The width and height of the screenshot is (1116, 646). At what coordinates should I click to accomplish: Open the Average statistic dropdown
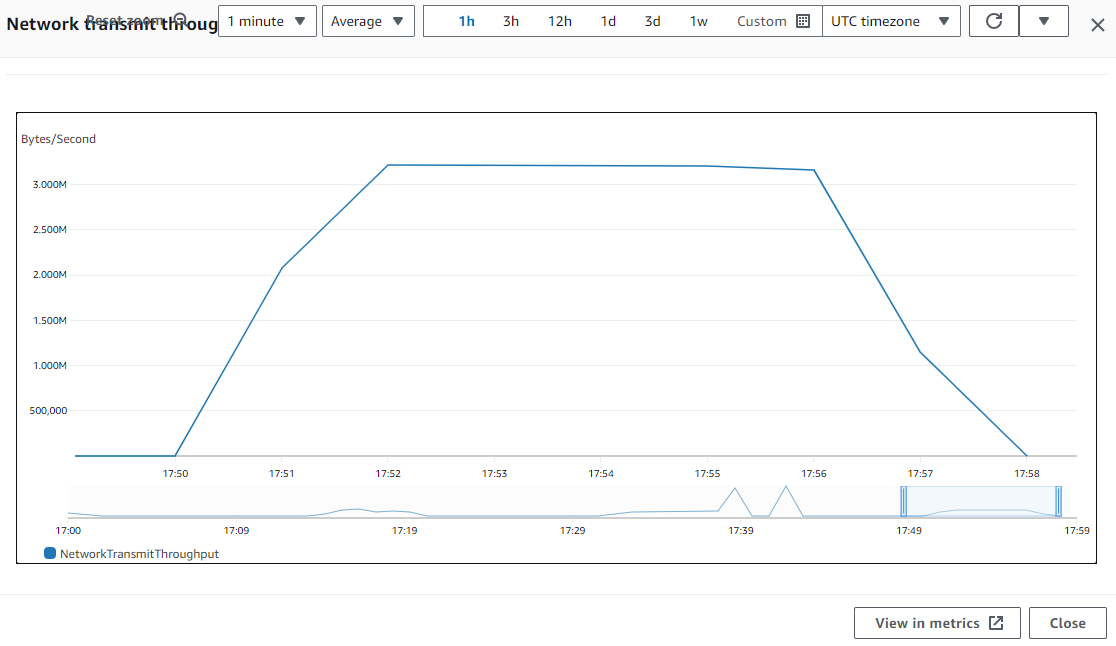(368, 21)
